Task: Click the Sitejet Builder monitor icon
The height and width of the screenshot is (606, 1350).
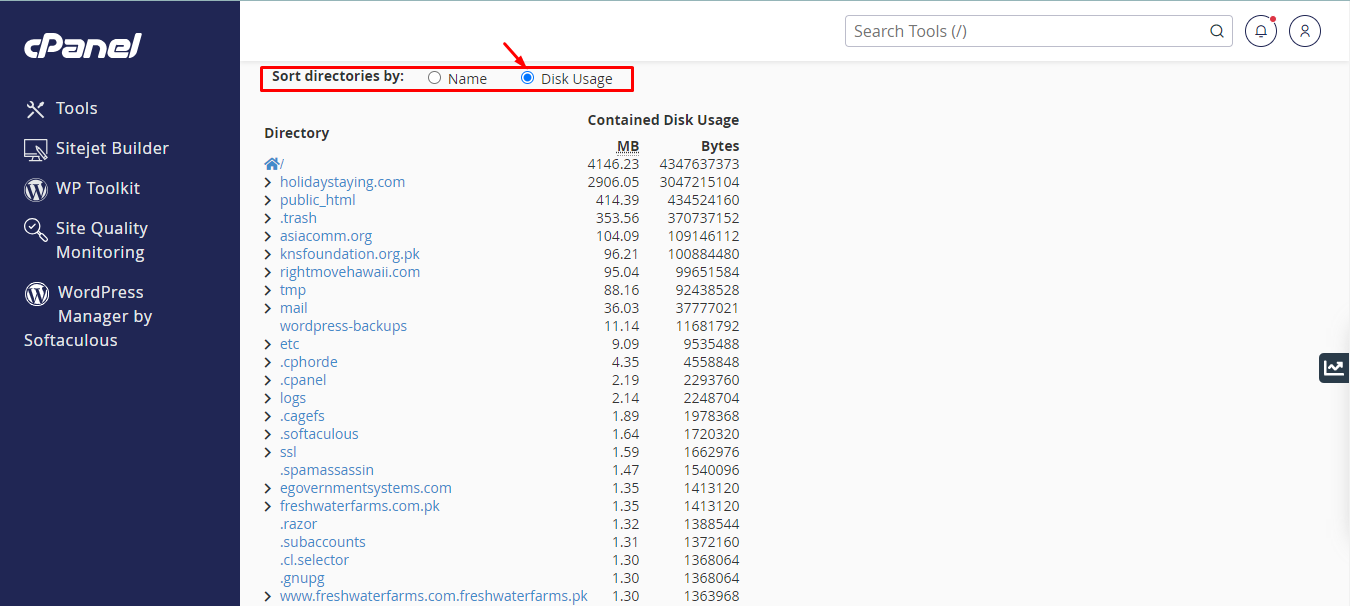Action: pos(36,149)
